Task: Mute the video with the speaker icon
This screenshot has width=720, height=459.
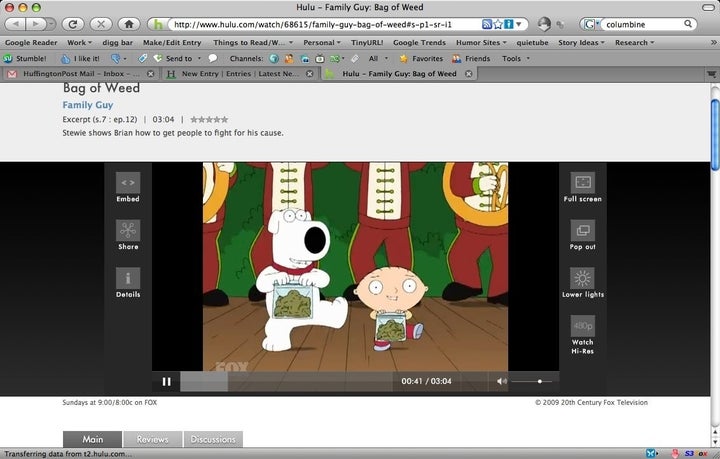Action: click(x=502, y=381)
